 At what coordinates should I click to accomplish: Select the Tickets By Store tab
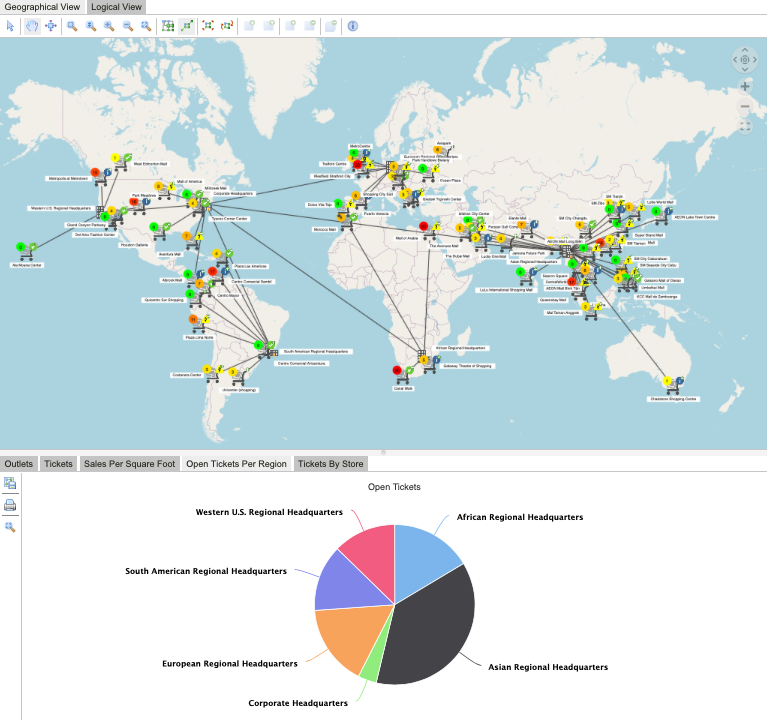[x=331, y=464]
